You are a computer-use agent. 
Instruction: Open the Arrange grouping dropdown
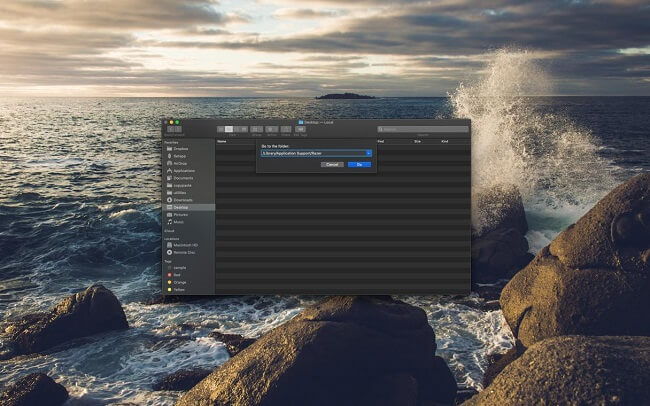(257, 129)
